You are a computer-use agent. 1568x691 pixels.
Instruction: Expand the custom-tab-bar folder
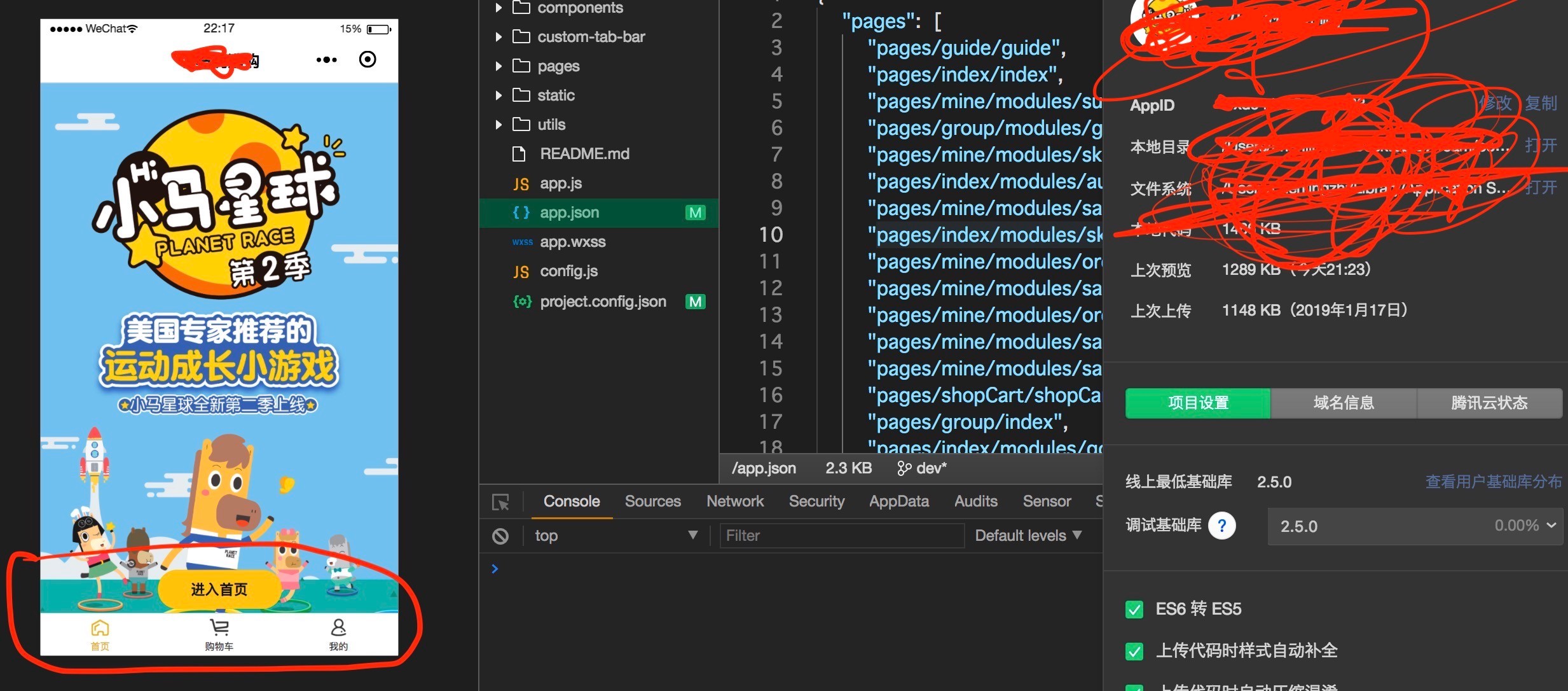point(499,37)
